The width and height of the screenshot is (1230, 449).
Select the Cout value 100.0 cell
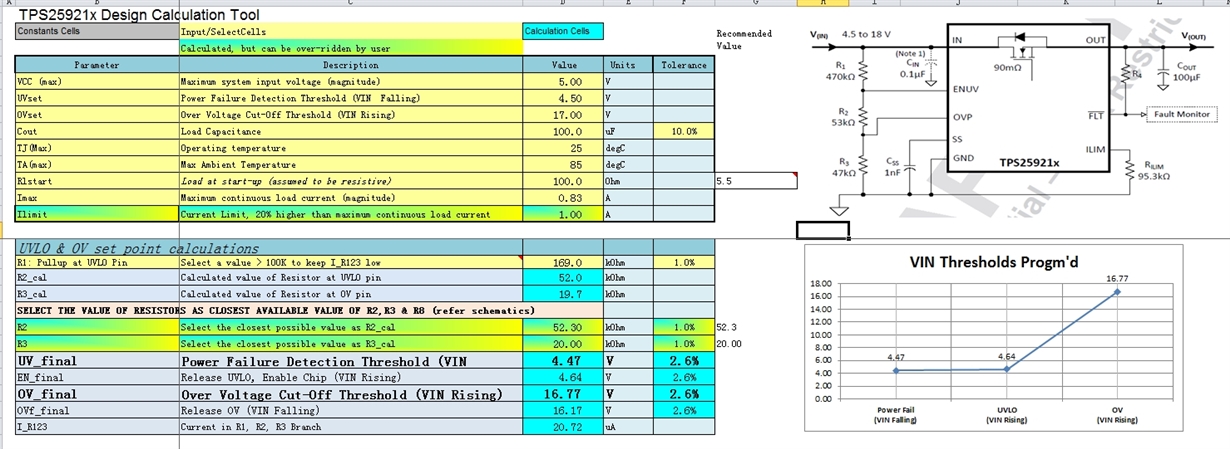pos(563,131)
